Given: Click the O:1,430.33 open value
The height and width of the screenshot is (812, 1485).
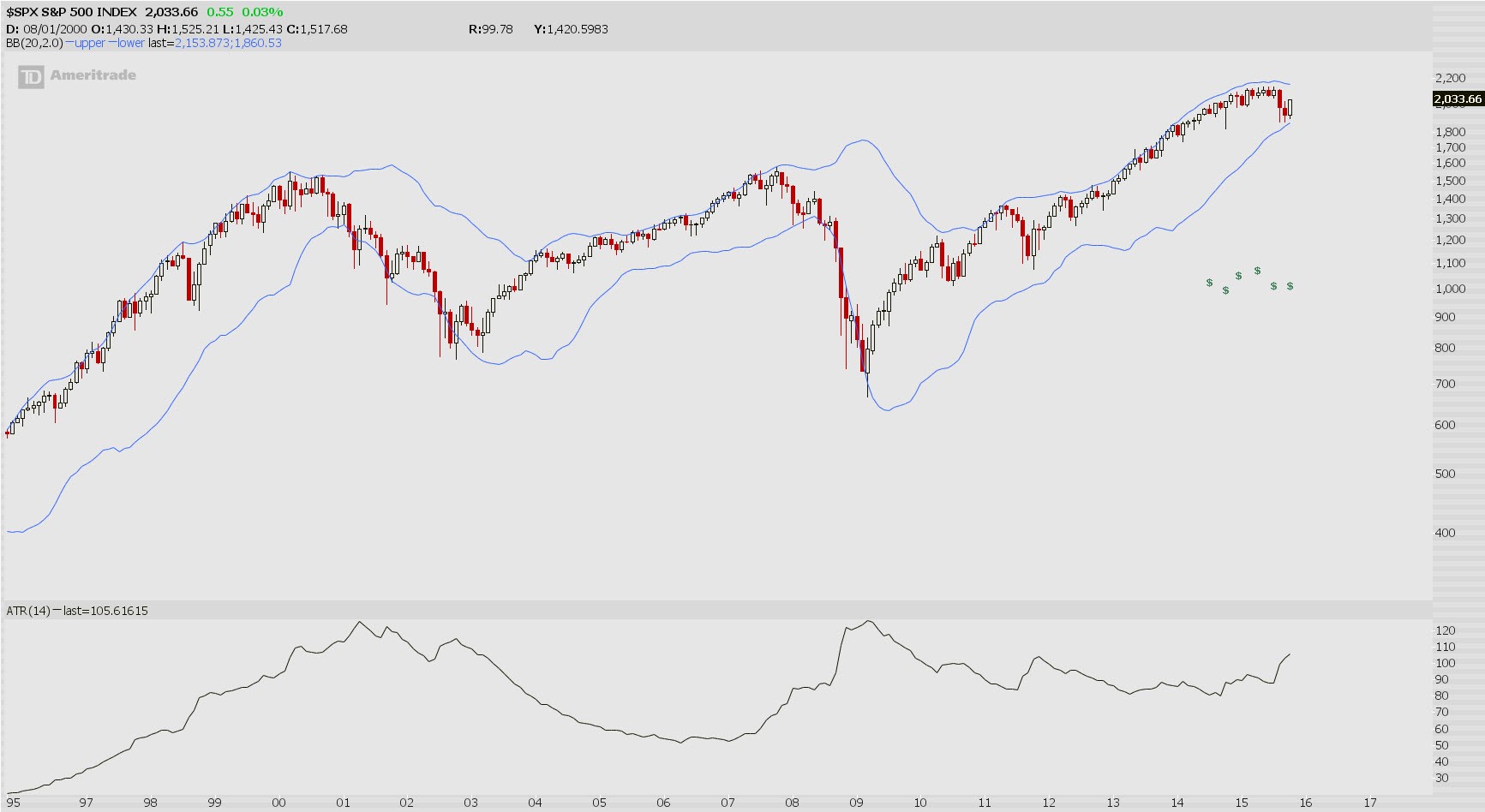Looking at the screenshot, I should point(123,29).
